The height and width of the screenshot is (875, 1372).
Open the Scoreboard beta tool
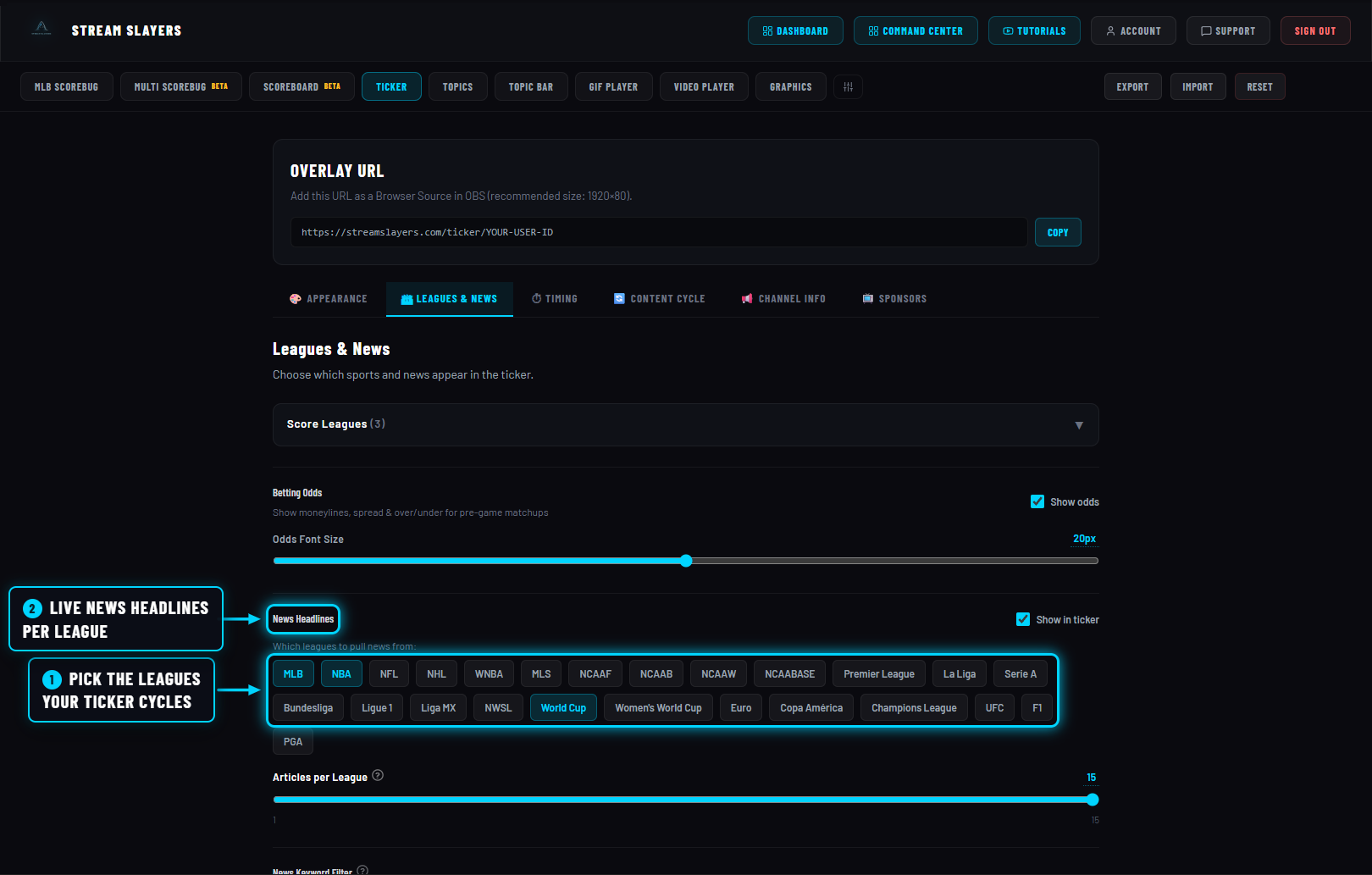302,86
